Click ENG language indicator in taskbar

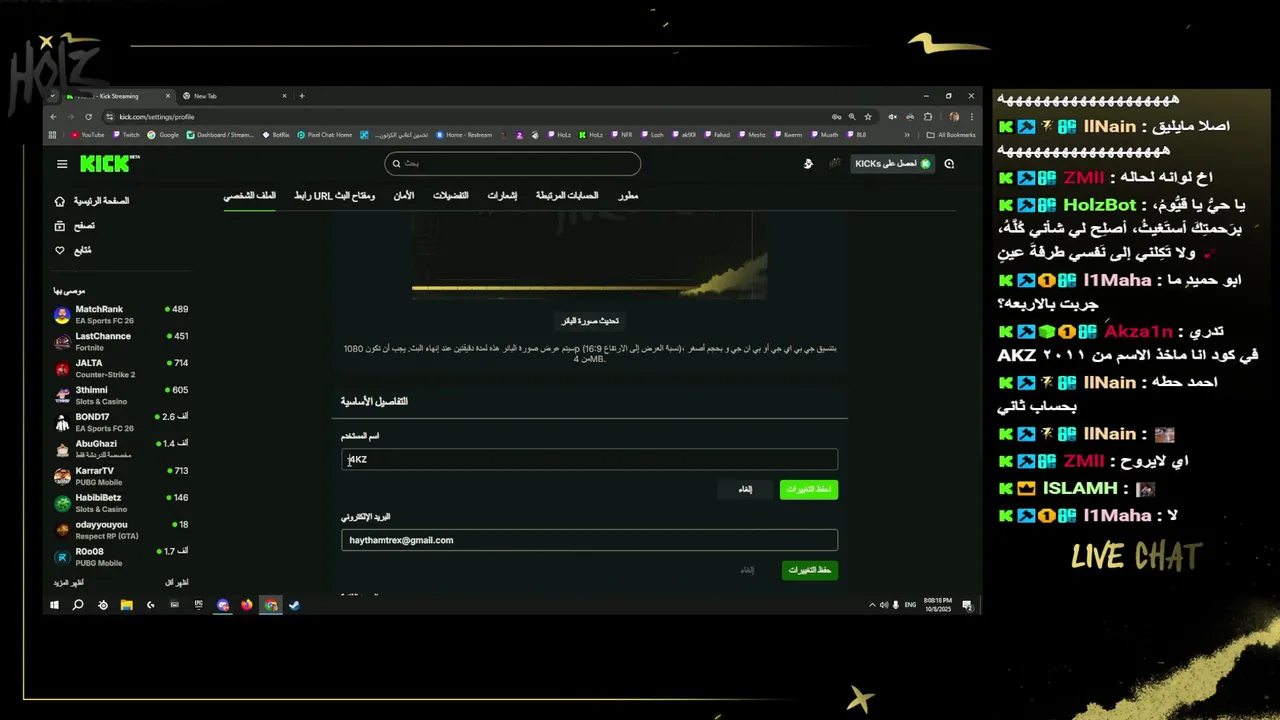pos(910,605)
